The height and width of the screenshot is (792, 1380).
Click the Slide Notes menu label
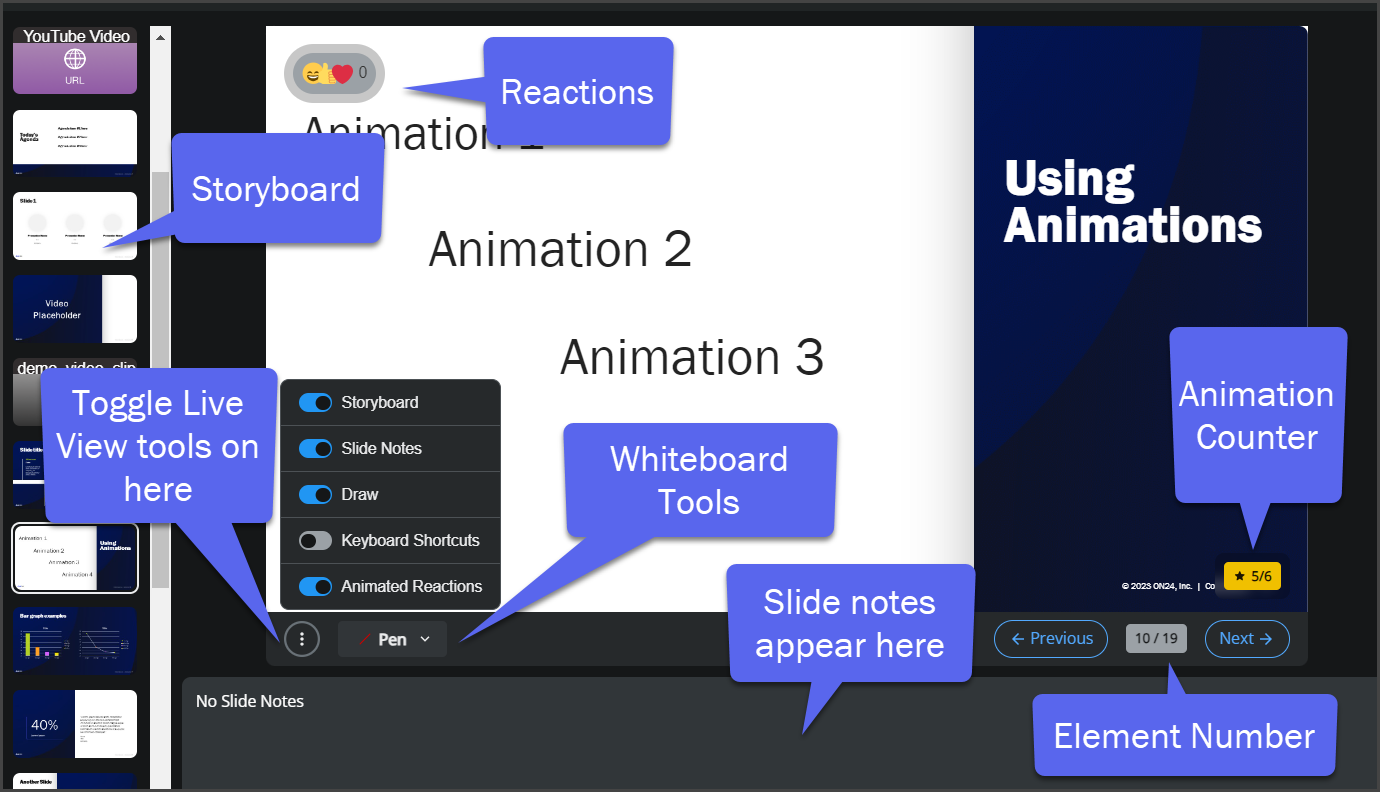tap(381, 448)
